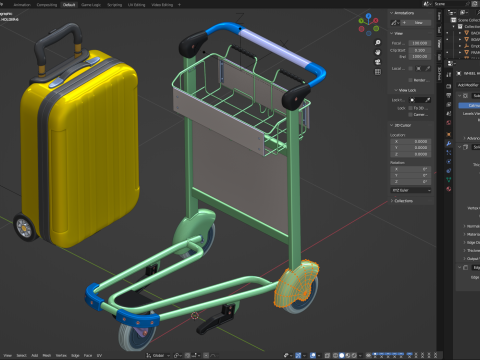Screen dimensions: 480x360
Task: Switch to the UV Editing workspace tab
Action: [137, 5]
